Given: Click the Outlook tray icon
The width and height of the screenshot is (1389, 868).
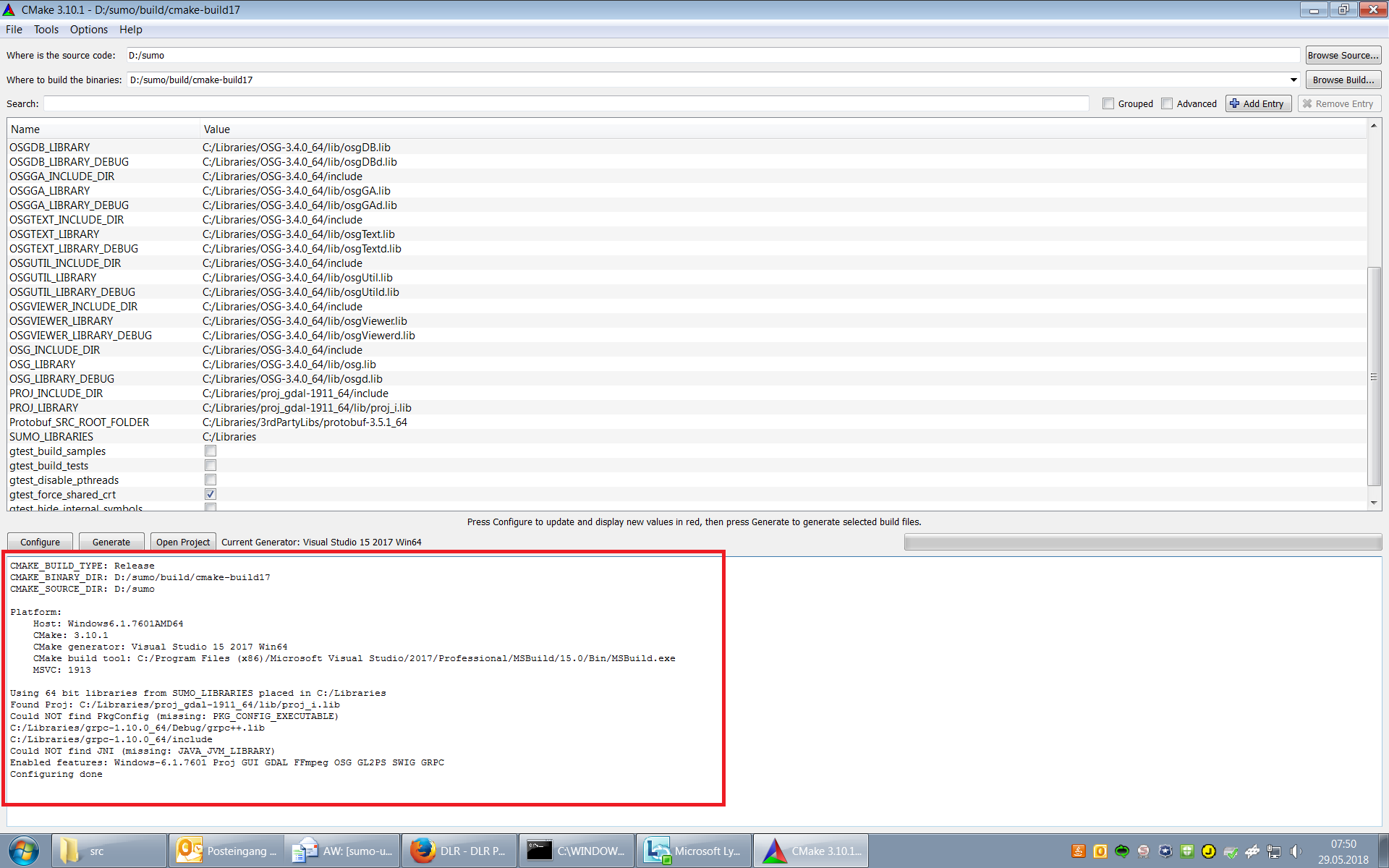Looking at the screenshot, I should [x=1100, y=851].
